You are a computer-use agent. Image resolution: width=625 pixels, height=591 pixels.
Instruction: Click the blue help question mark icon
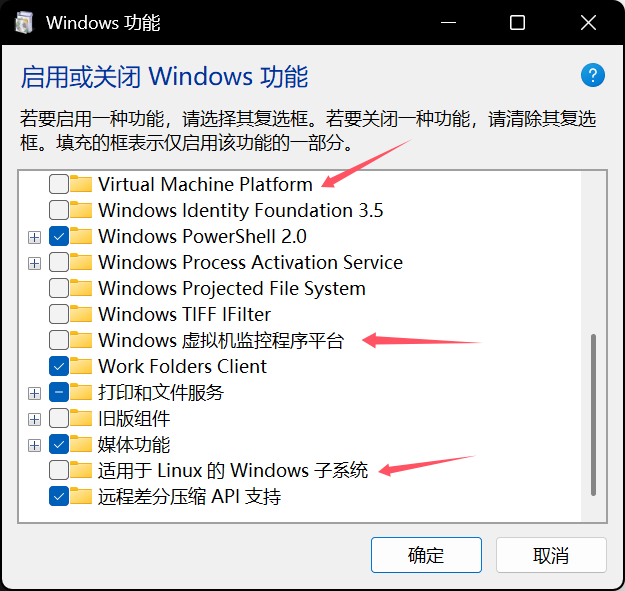pyautogui.click(x=593, y=75)
